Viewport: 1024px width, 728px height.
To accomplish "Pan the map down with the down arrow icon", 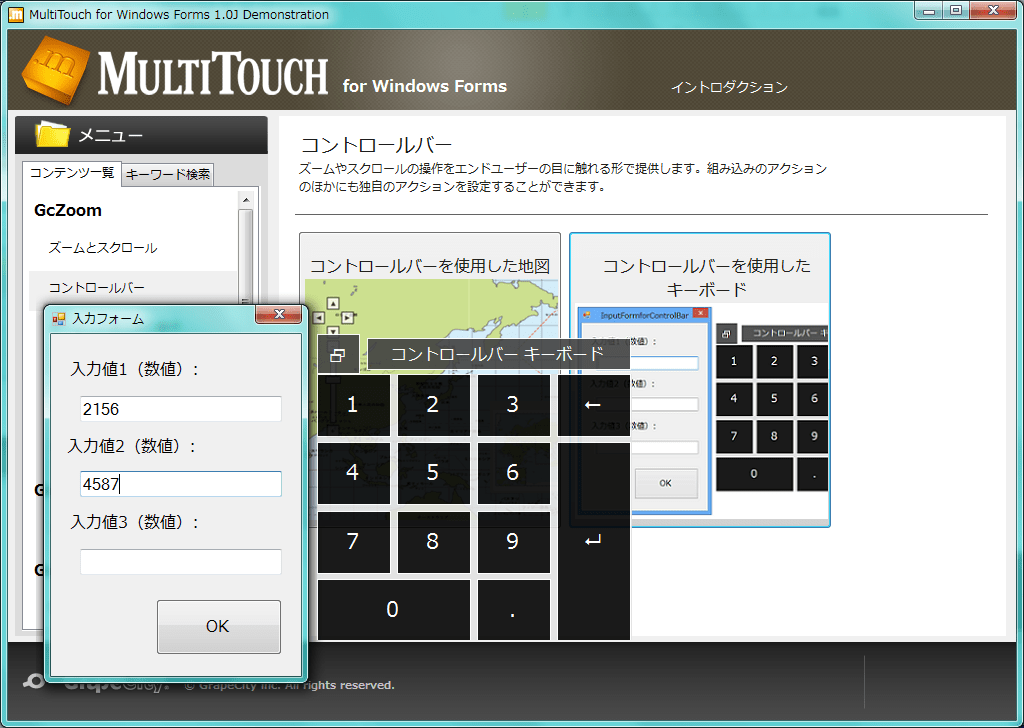I will [x=333, y=330].
